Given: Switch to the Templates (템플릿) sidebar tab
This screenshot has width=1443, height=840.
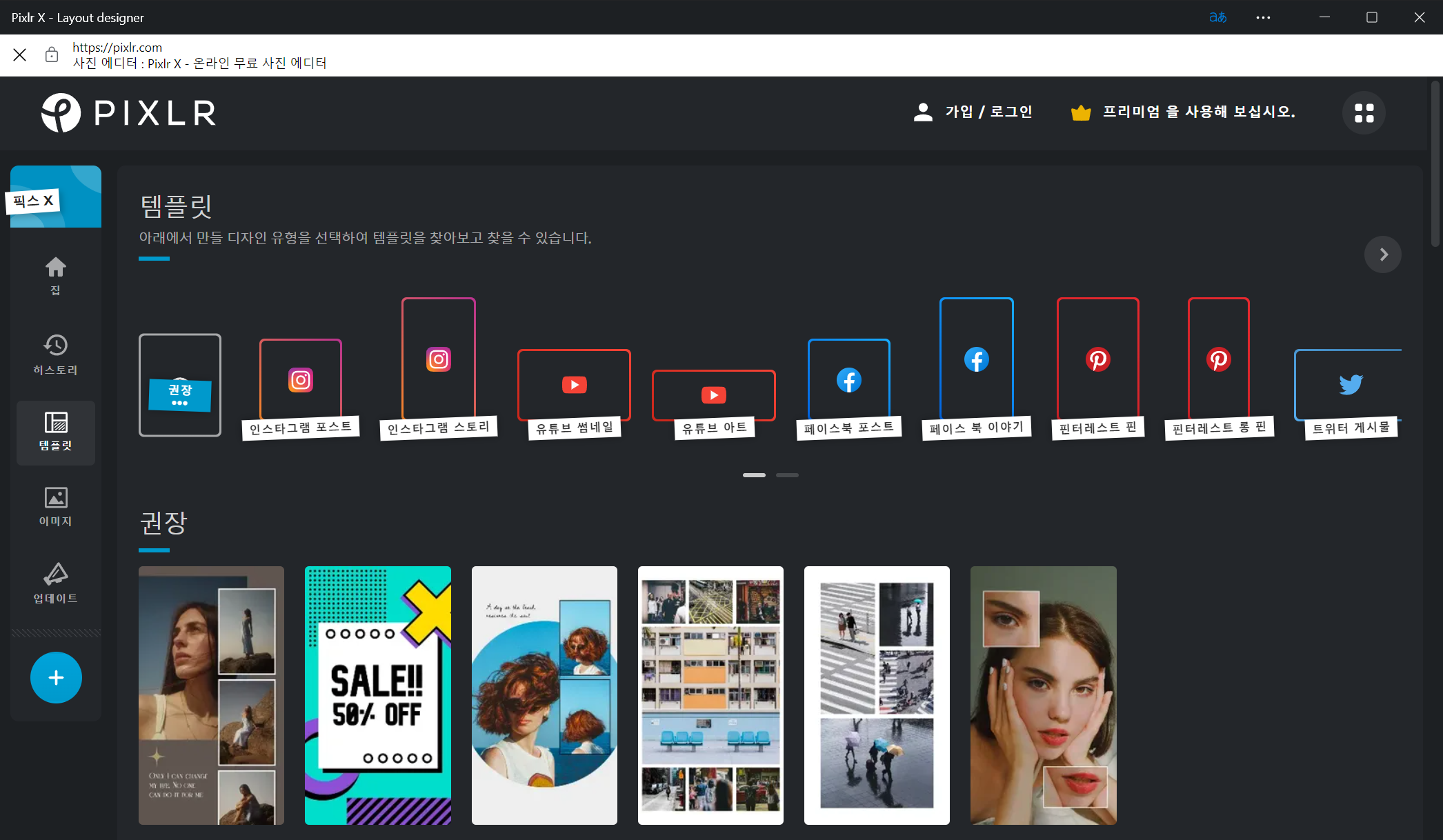Looking at the screenshot, I should click(55, 432).
